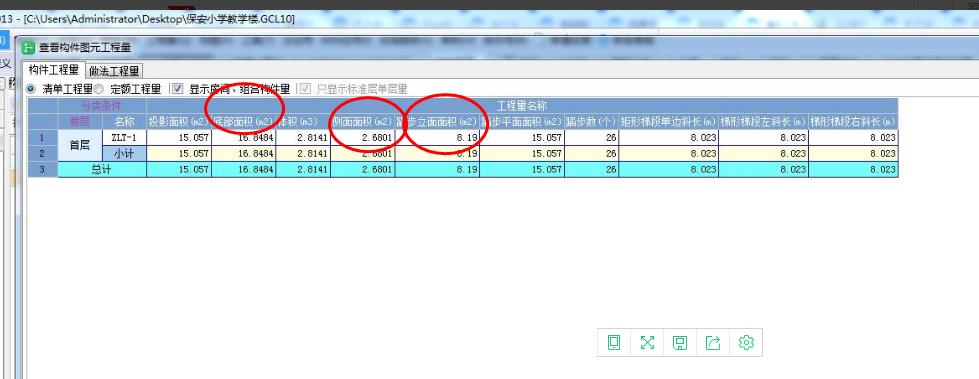Click the floppy disk save icon

680,342
